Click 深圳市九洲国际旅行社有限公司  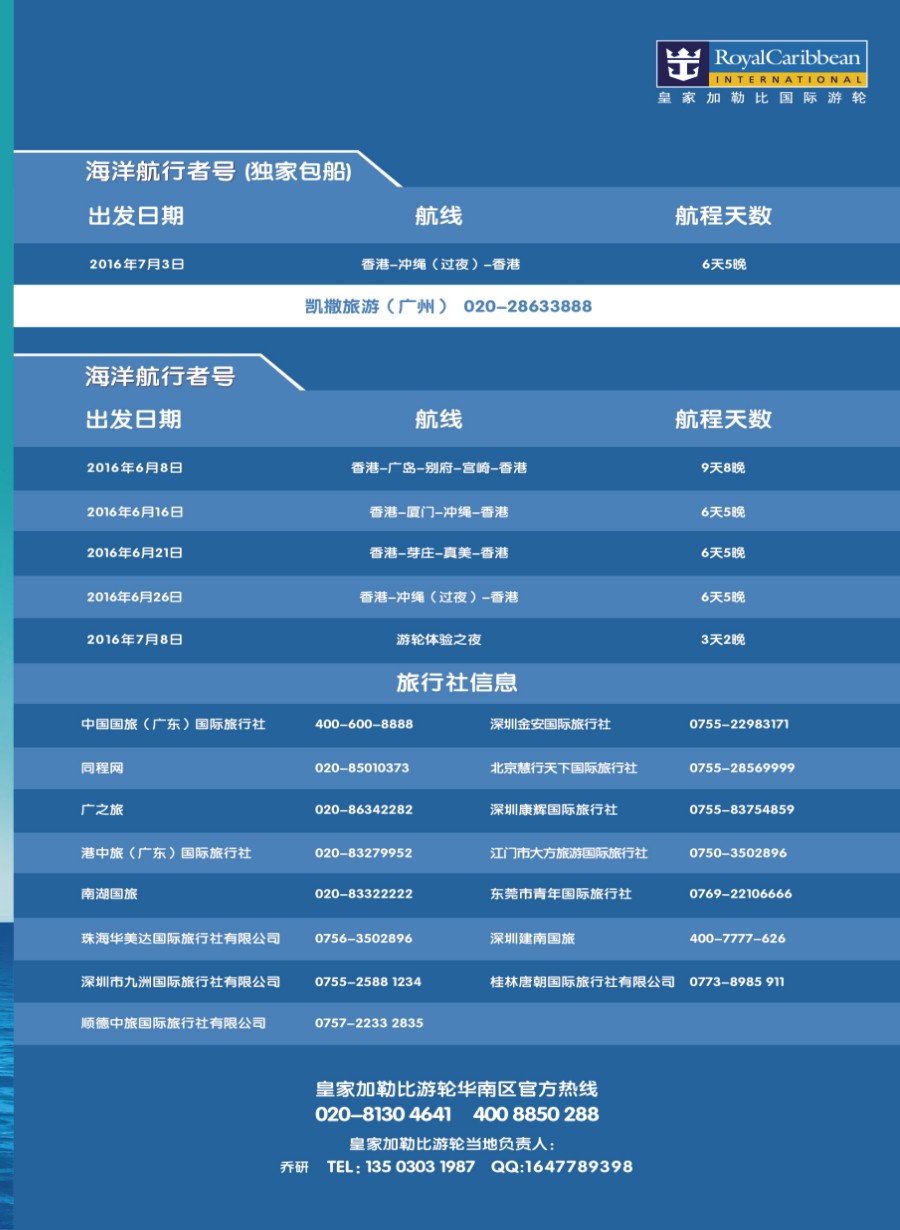181,982
